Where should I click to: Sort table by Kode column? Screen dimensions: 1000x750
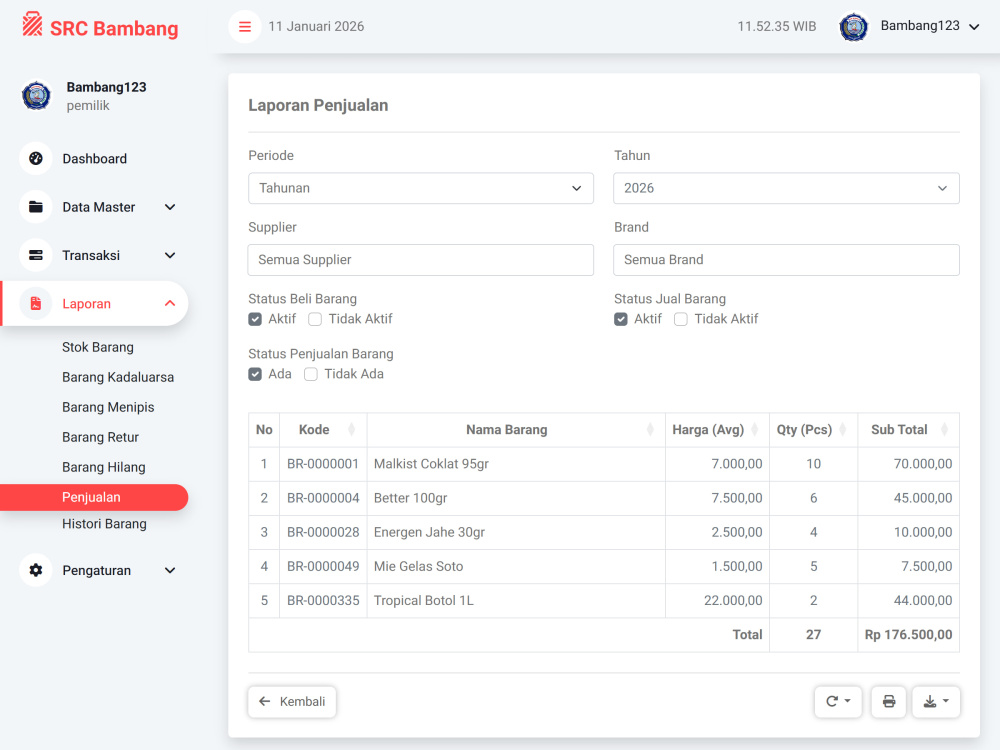(x=351, y=430)
